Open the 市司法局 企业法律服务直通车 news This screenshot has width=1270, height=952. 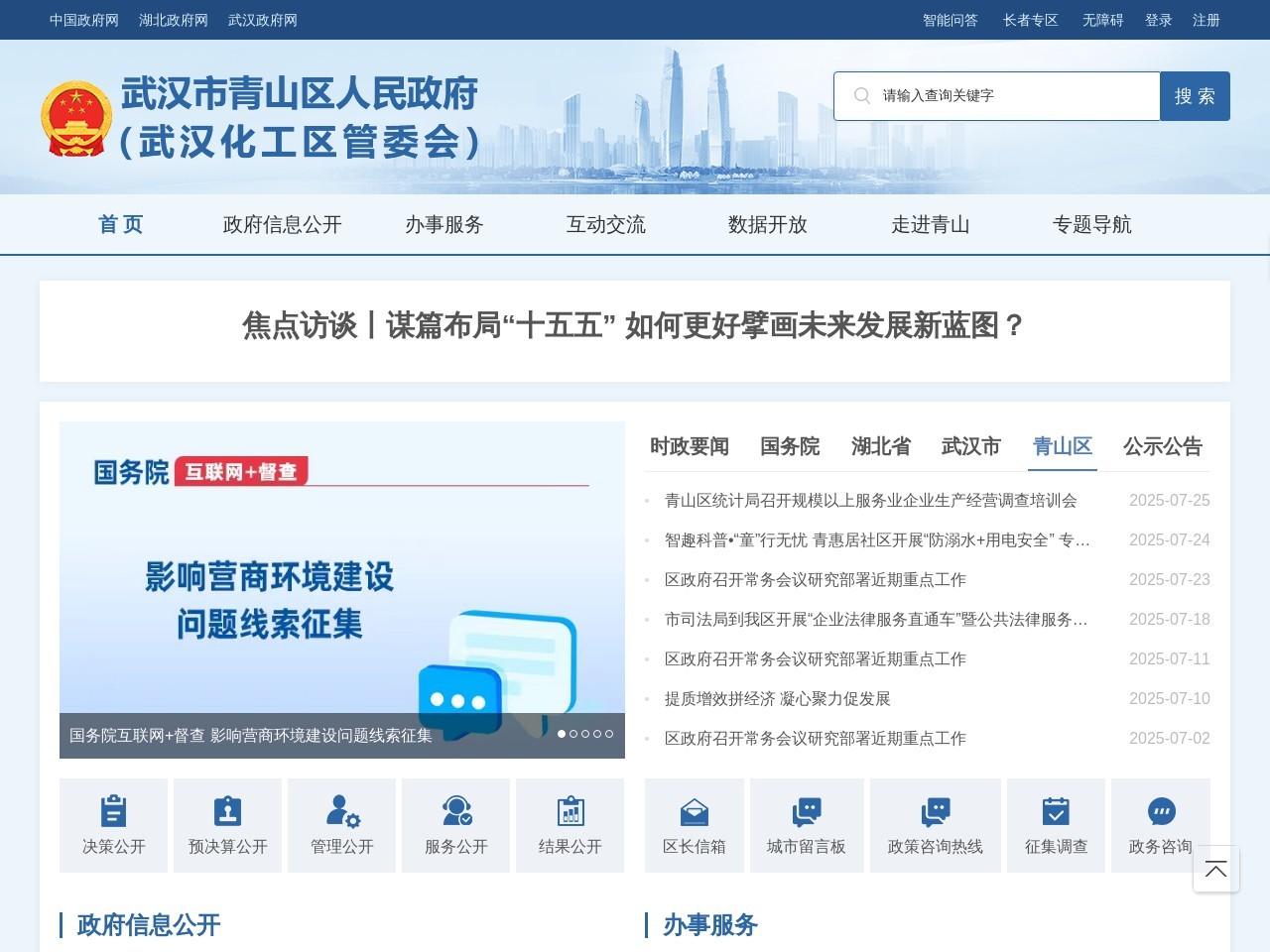(877, 620)
